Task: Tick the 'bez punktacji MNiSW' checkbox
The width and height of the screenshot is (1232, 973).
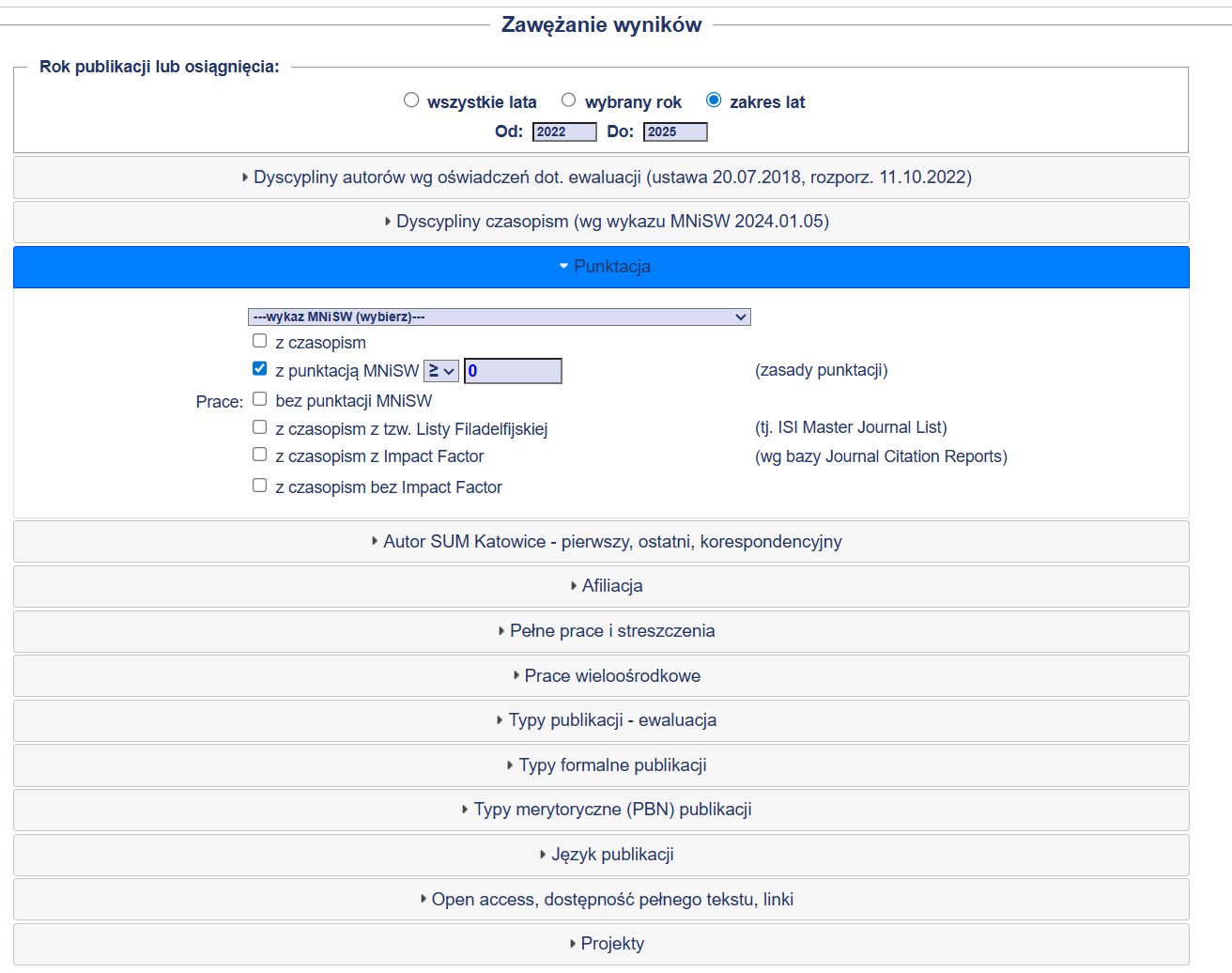Action: [260, 399]
